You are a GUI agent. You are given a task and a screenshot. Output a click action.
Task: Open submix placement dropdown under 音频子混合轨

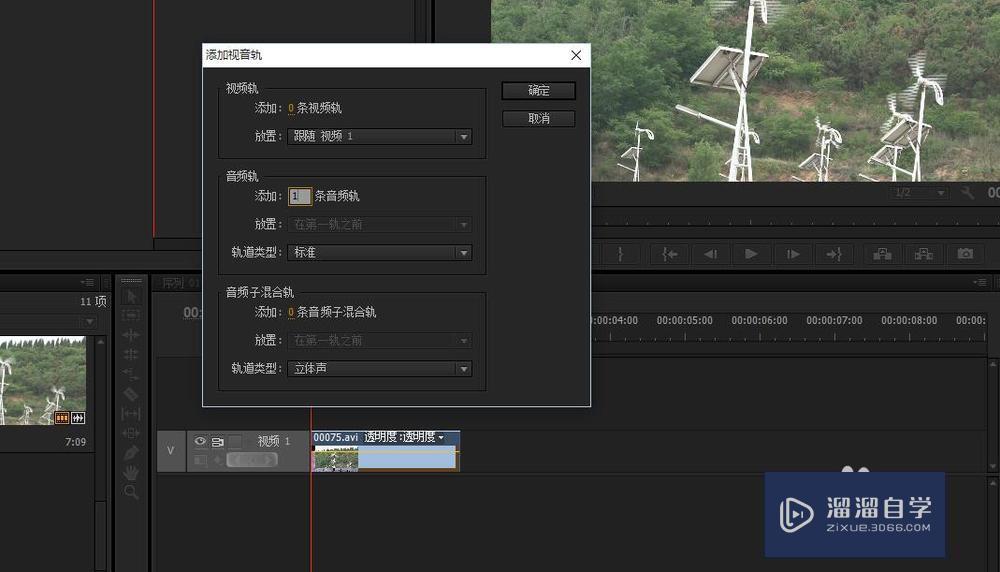(x=379, y=341)
